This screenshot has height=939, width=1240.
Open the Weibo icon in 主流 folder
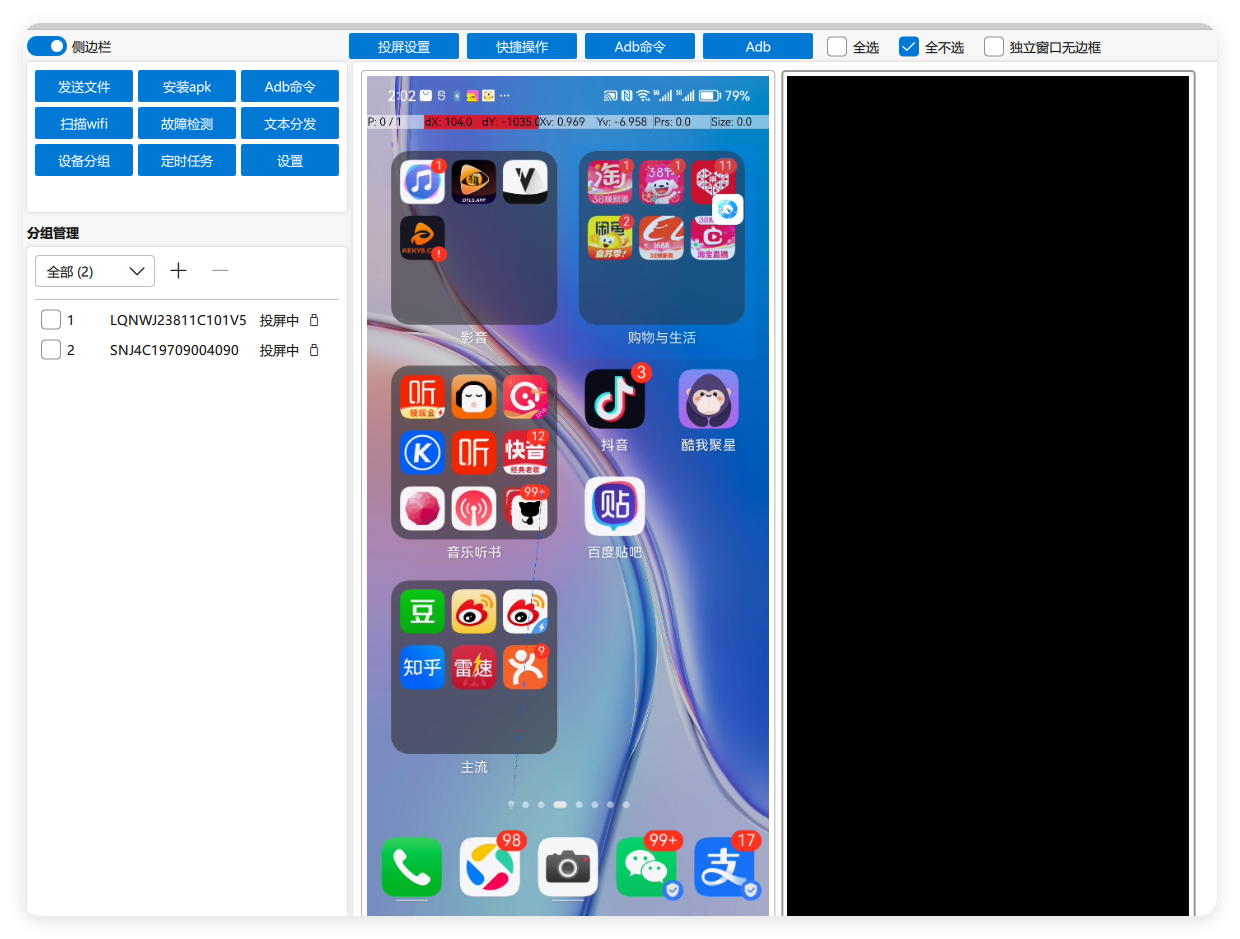tap(474, 612)
